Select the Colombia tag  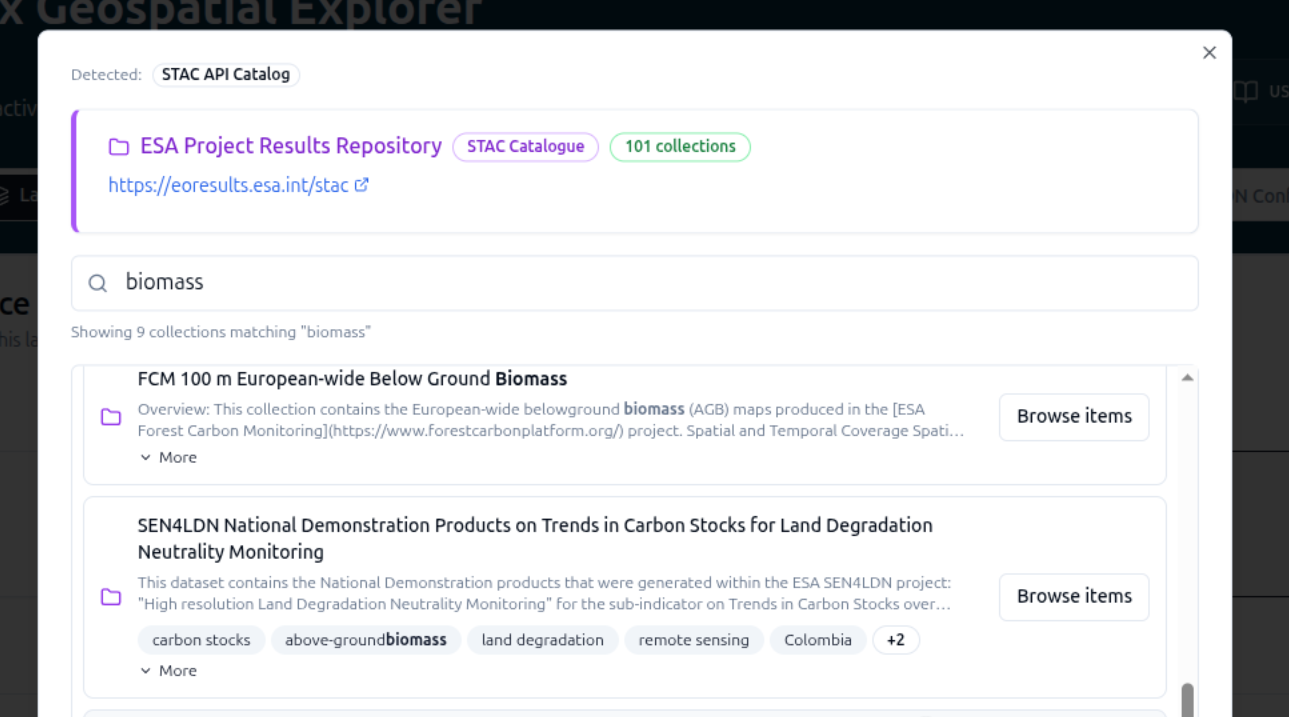818,640
